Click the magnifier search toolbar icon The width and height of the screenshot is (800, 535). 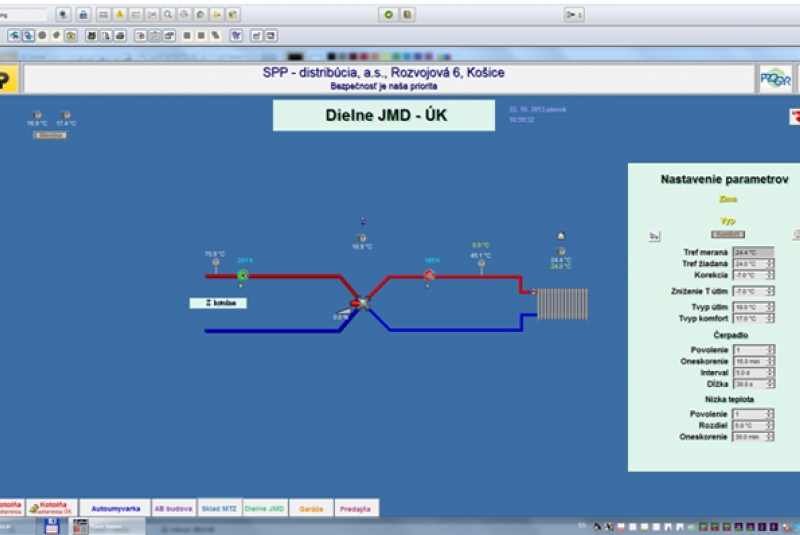tap(167, 15)
